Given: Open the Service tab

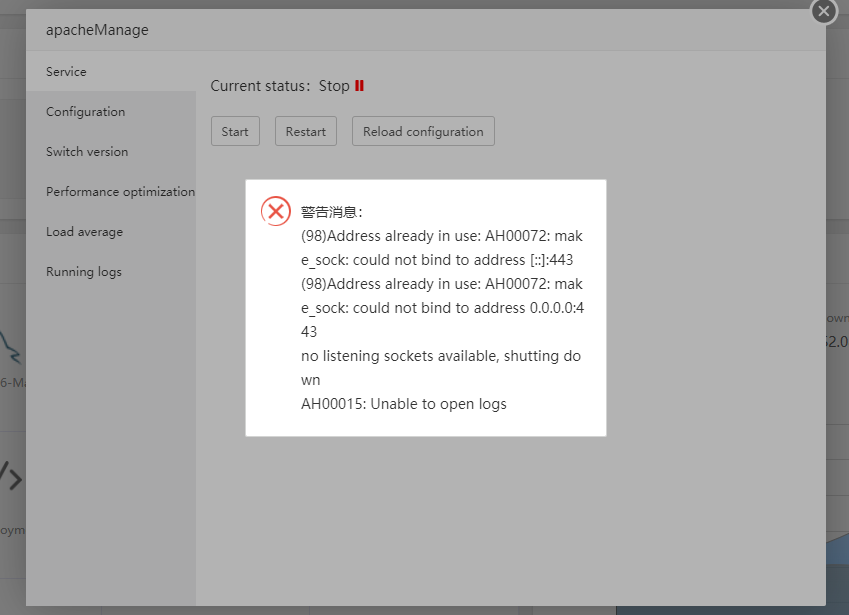Looking at the screenshot, I should (x=111, y=71).
